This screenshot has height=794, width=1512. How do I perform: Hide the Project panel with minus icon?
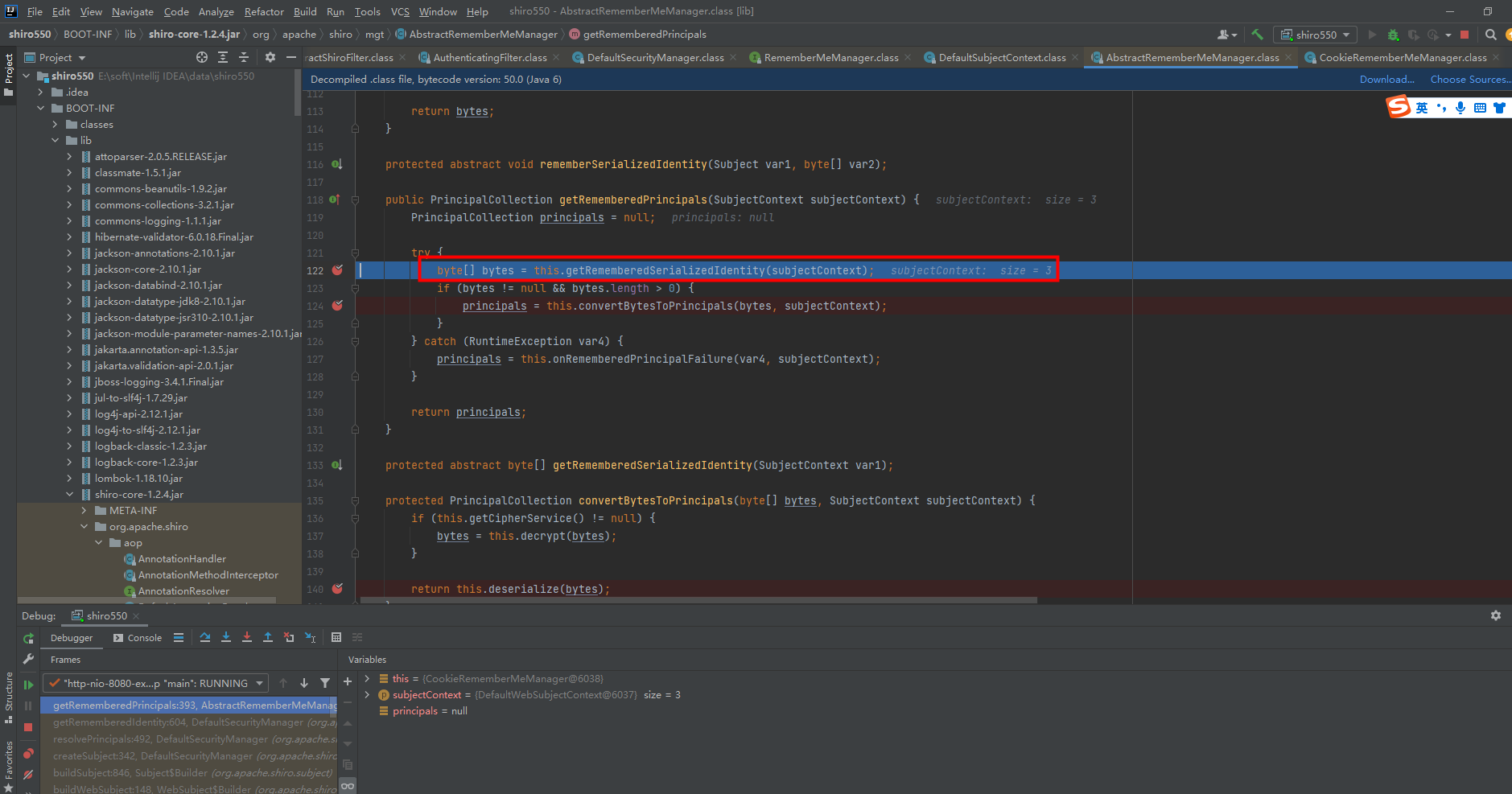tap(291, 57)
